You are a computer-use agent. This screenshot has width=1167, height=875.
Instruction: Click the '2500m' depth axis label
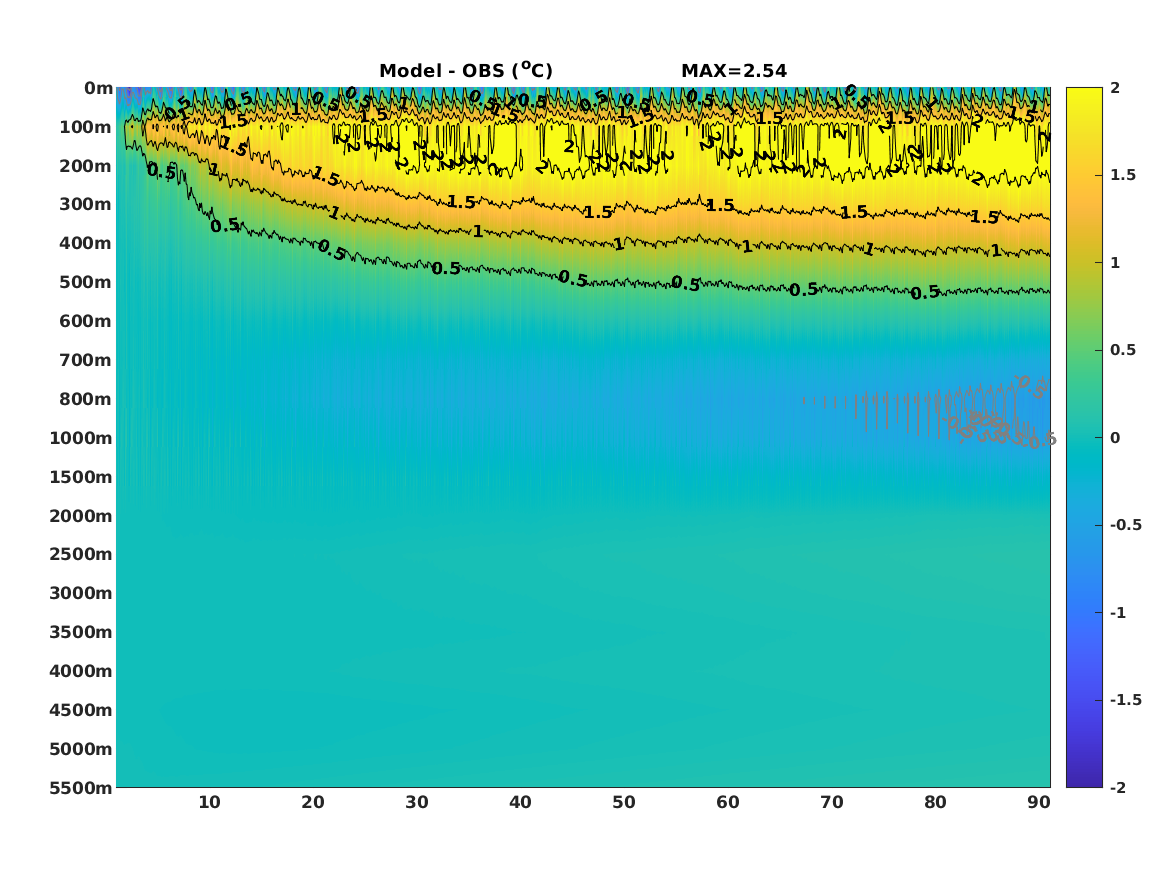(x=81, y=554)
